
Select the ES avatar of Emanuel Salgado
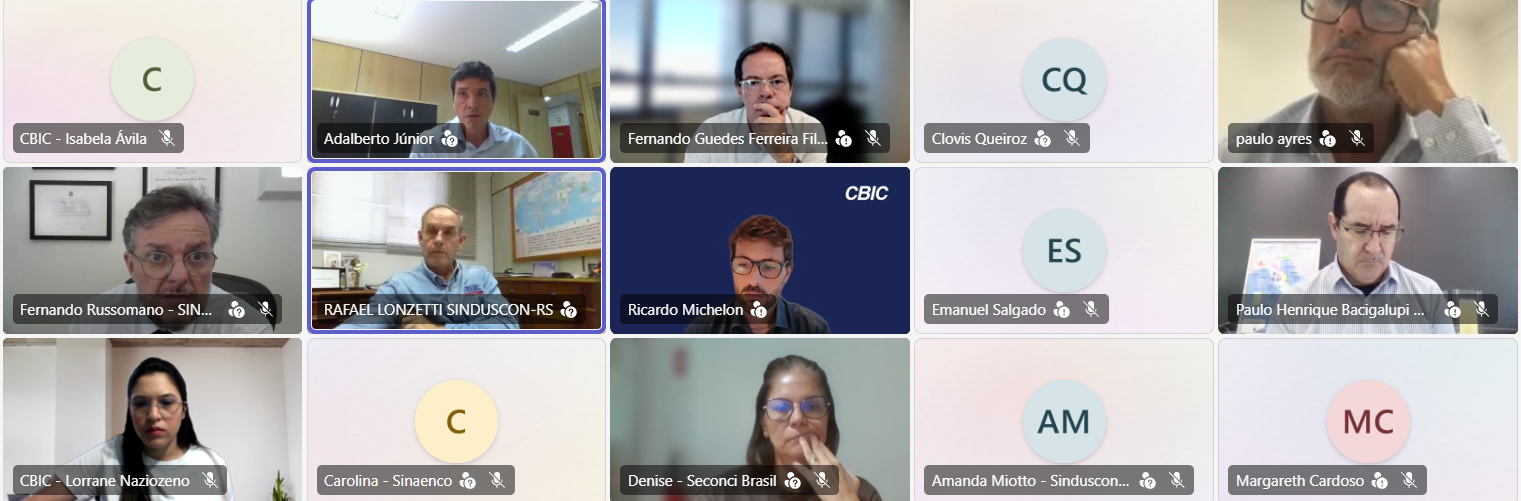1064,250
